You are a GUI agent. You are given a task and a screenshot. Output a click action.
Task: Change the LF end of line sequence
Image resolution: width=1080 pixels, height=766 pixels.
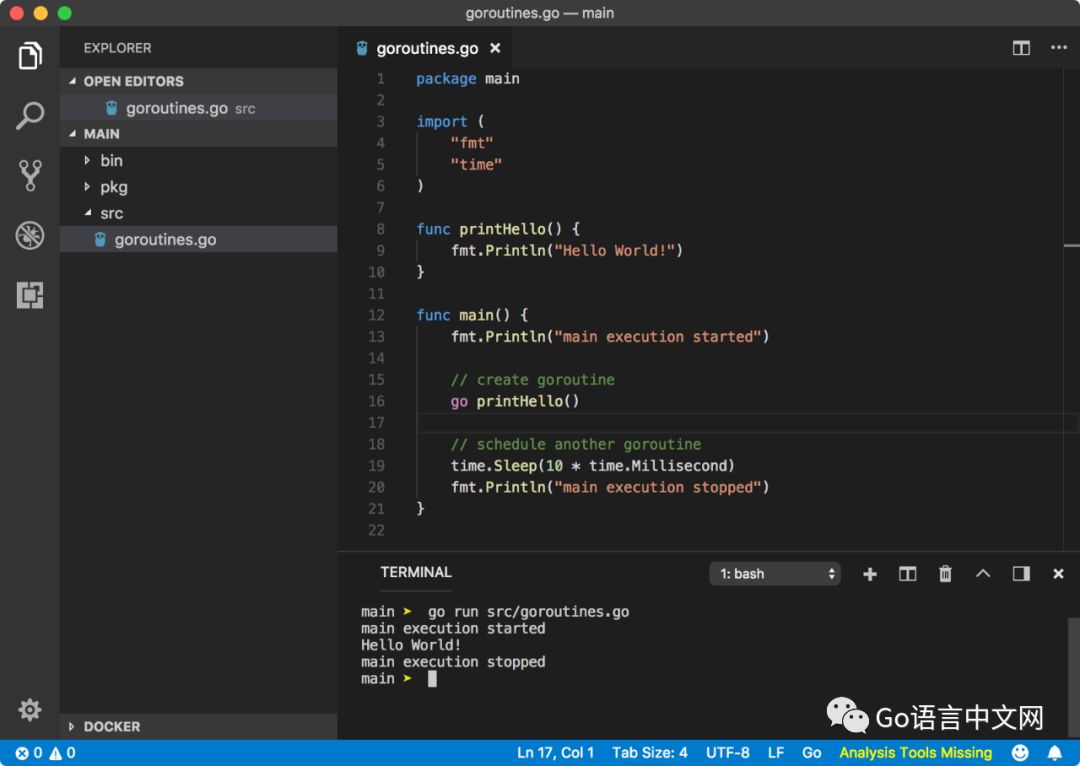pyautogui.click(x=776, y=753)
